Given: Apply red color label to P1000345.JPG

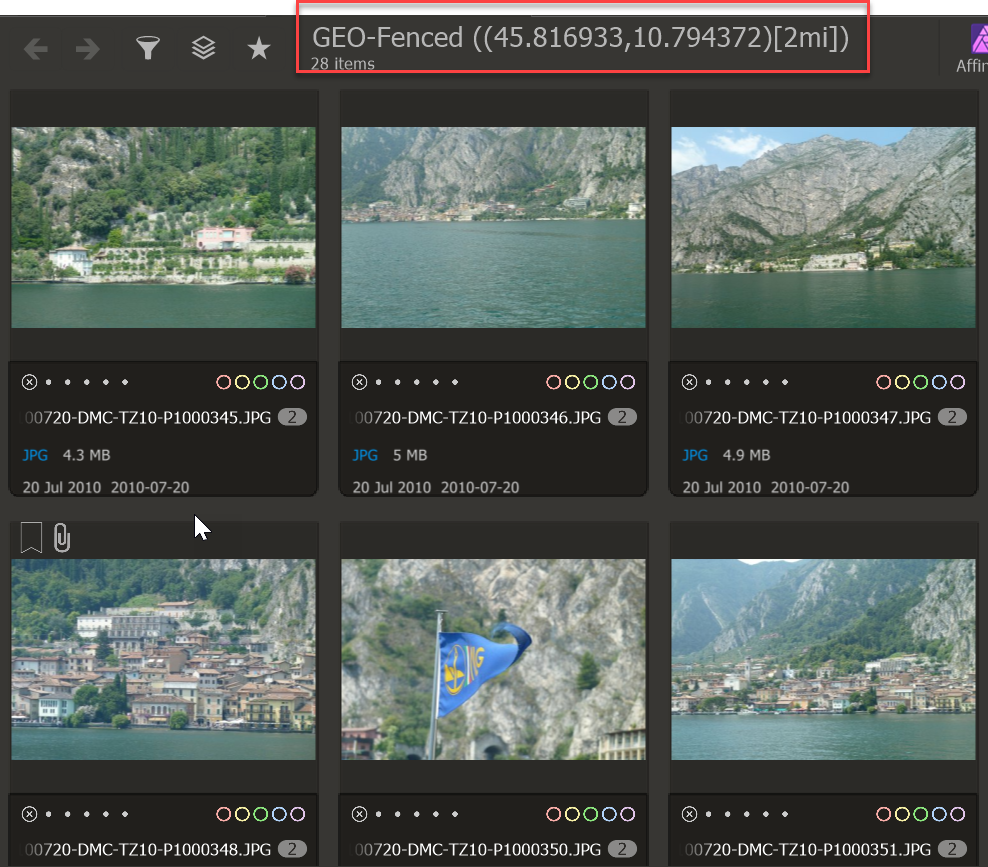Looking at the screenshot, I should [224, 382].
